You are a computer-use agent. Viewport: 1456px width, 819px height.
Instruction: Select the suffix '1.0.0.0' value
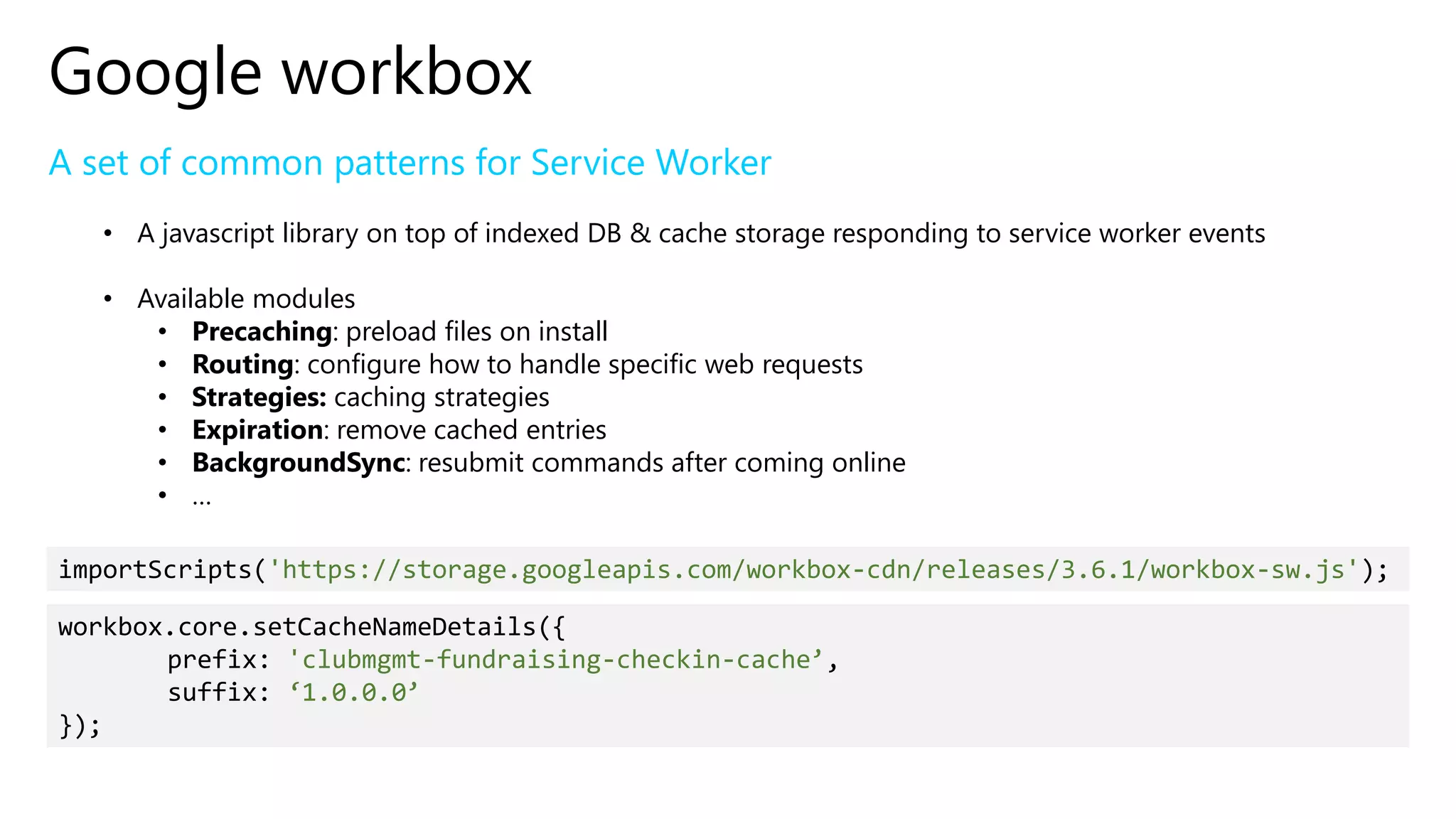point(353,692)
